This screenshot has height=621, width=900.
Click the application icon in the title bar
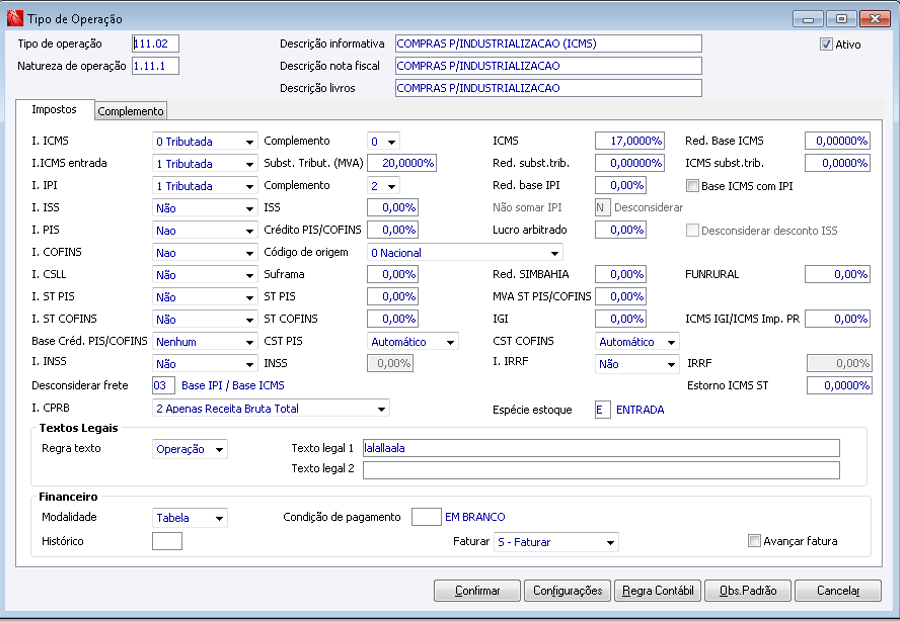pyautogui.click(x=14, y=18)
